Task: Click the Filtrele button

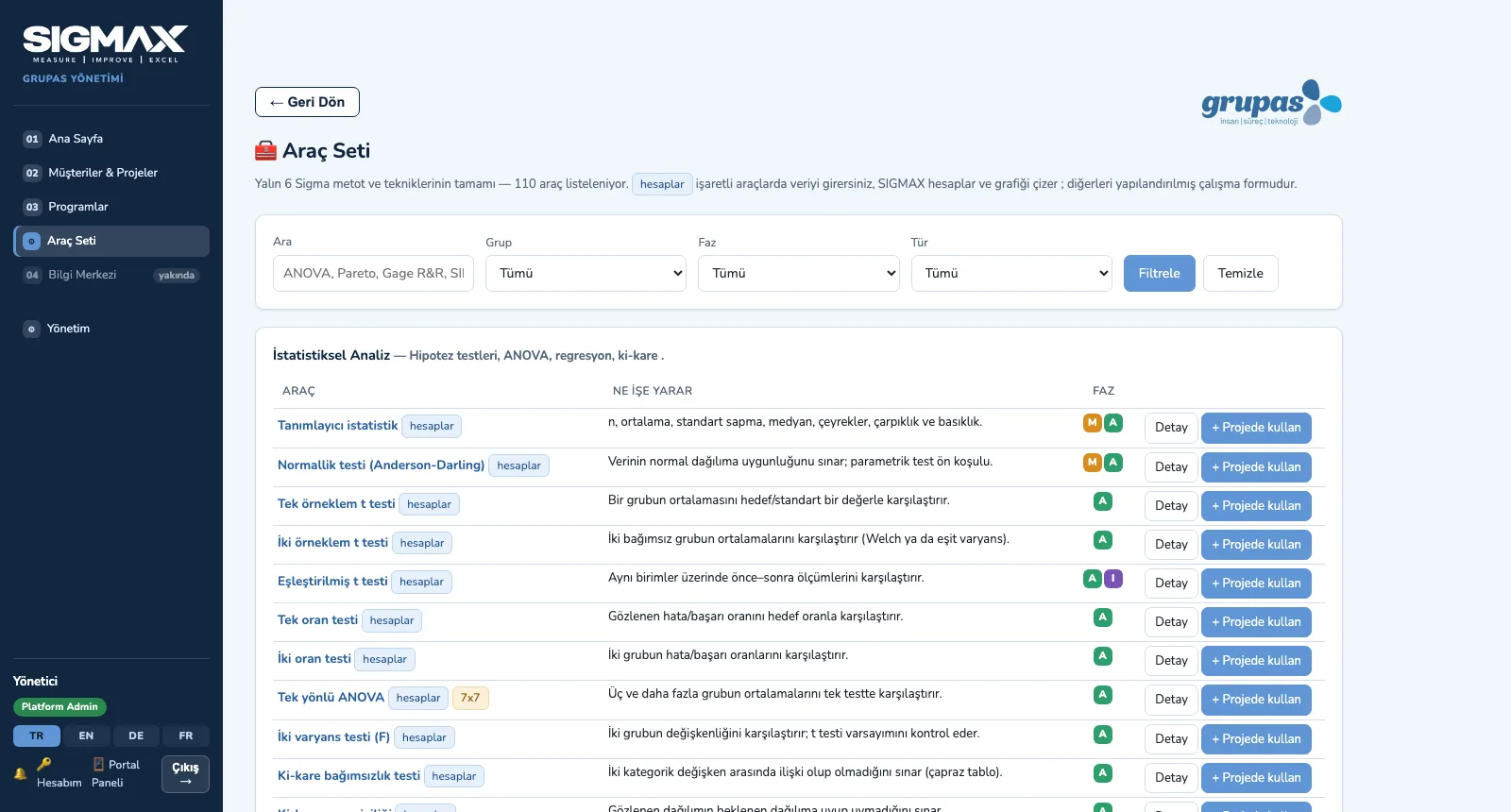Action: [1160, 274]
